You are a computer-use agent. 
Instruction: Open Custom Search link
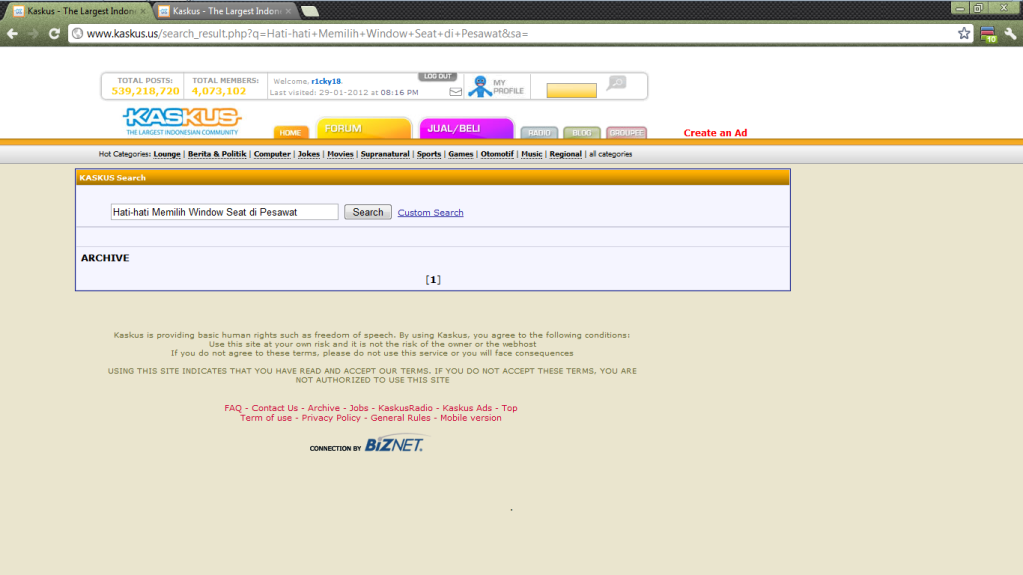coord(431,213)
